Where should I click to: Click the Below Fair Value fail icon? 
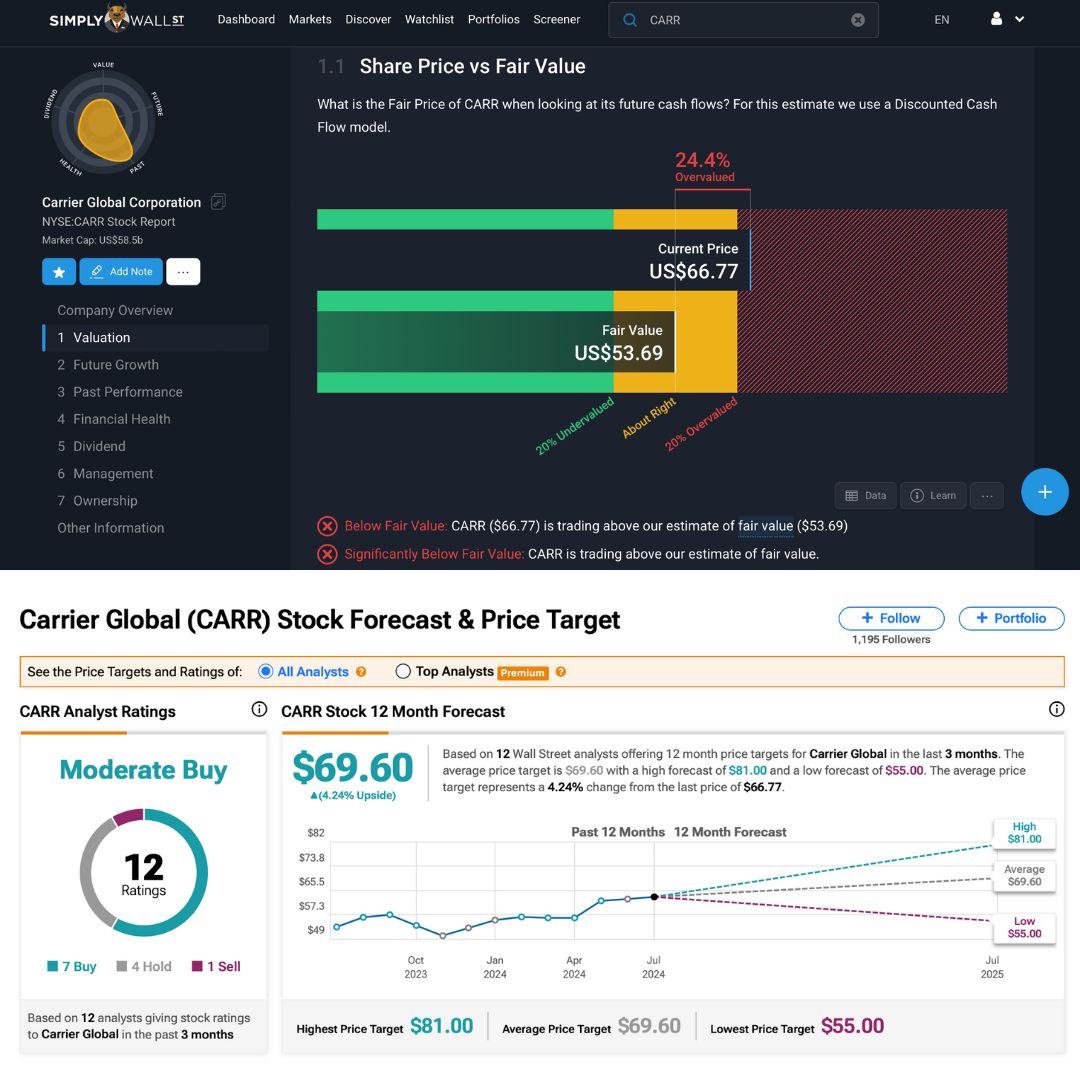[x=327, y=526]
